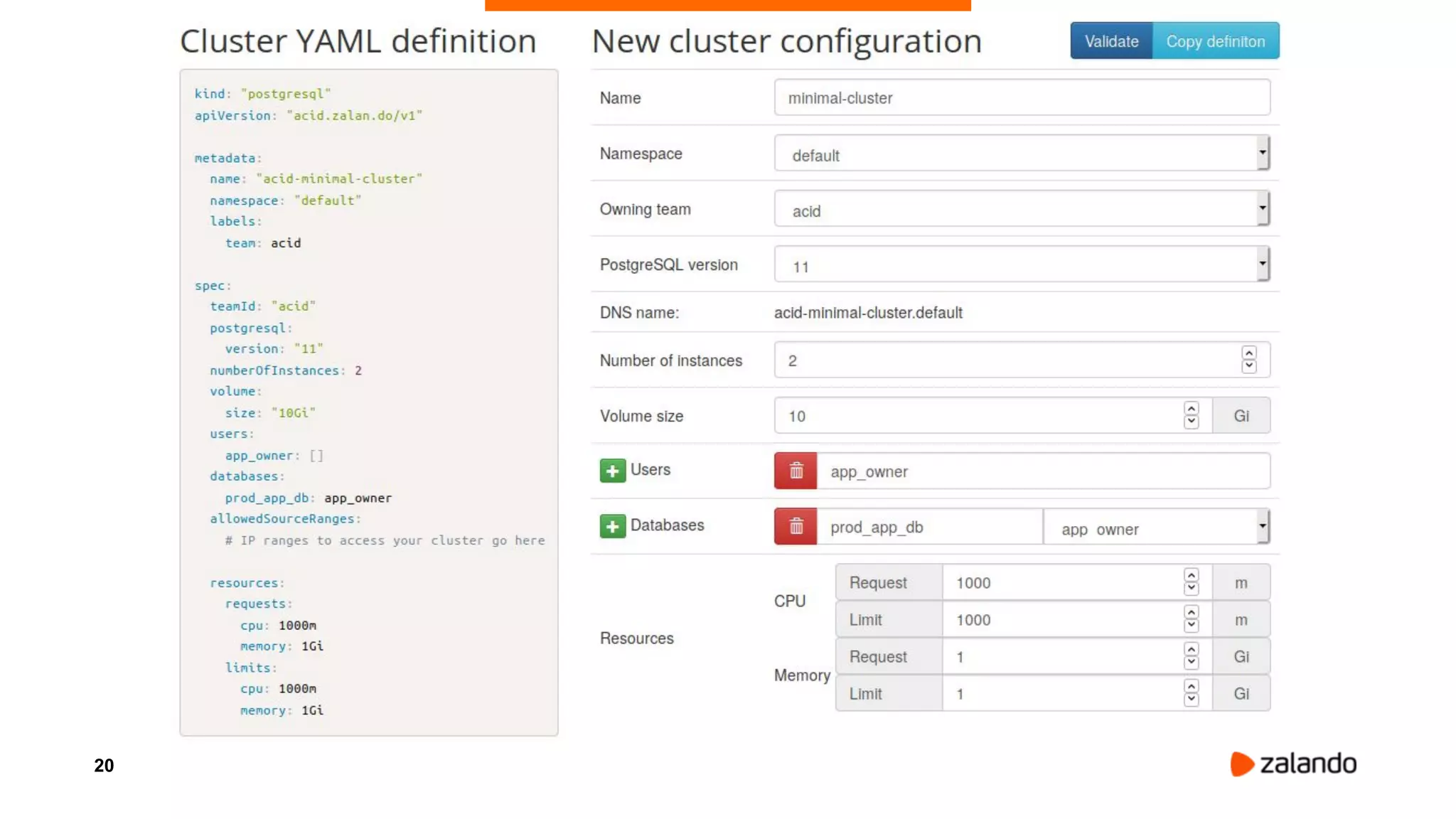This screenshot has height=819, width=1456.
Task: Click the Zalando logo
Action: (1293, 764)
